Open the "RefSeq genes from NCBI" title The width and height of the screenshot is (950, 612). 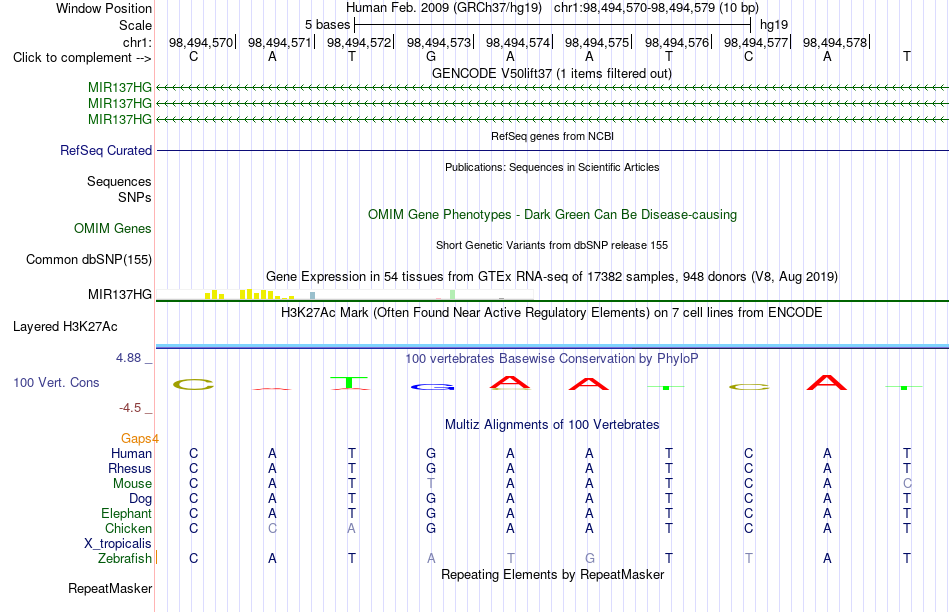(x=553, y=136)
